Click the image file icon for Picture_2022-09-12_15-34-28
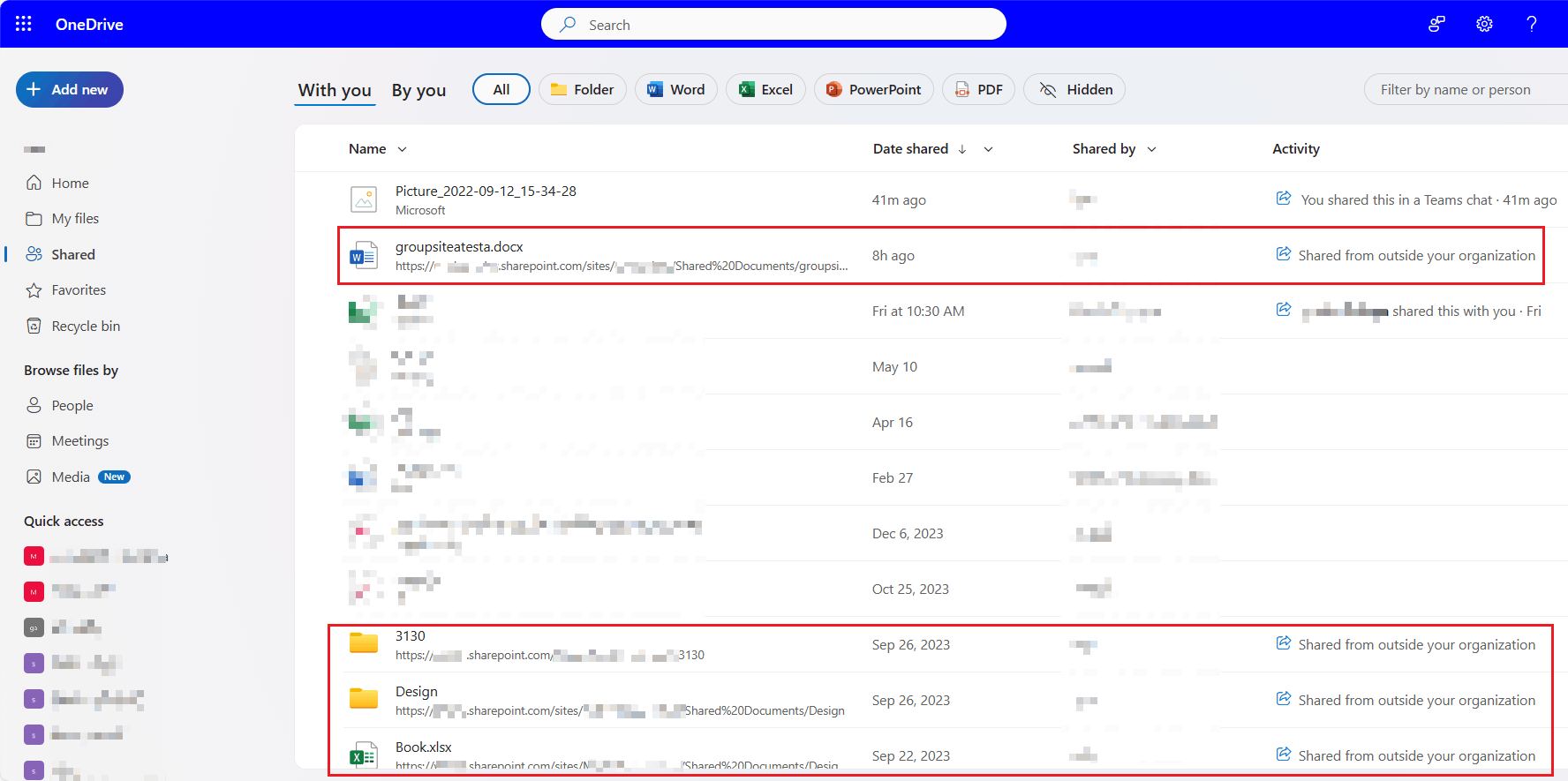Screen dimensions: 1568x781 (x=364, y=199)
